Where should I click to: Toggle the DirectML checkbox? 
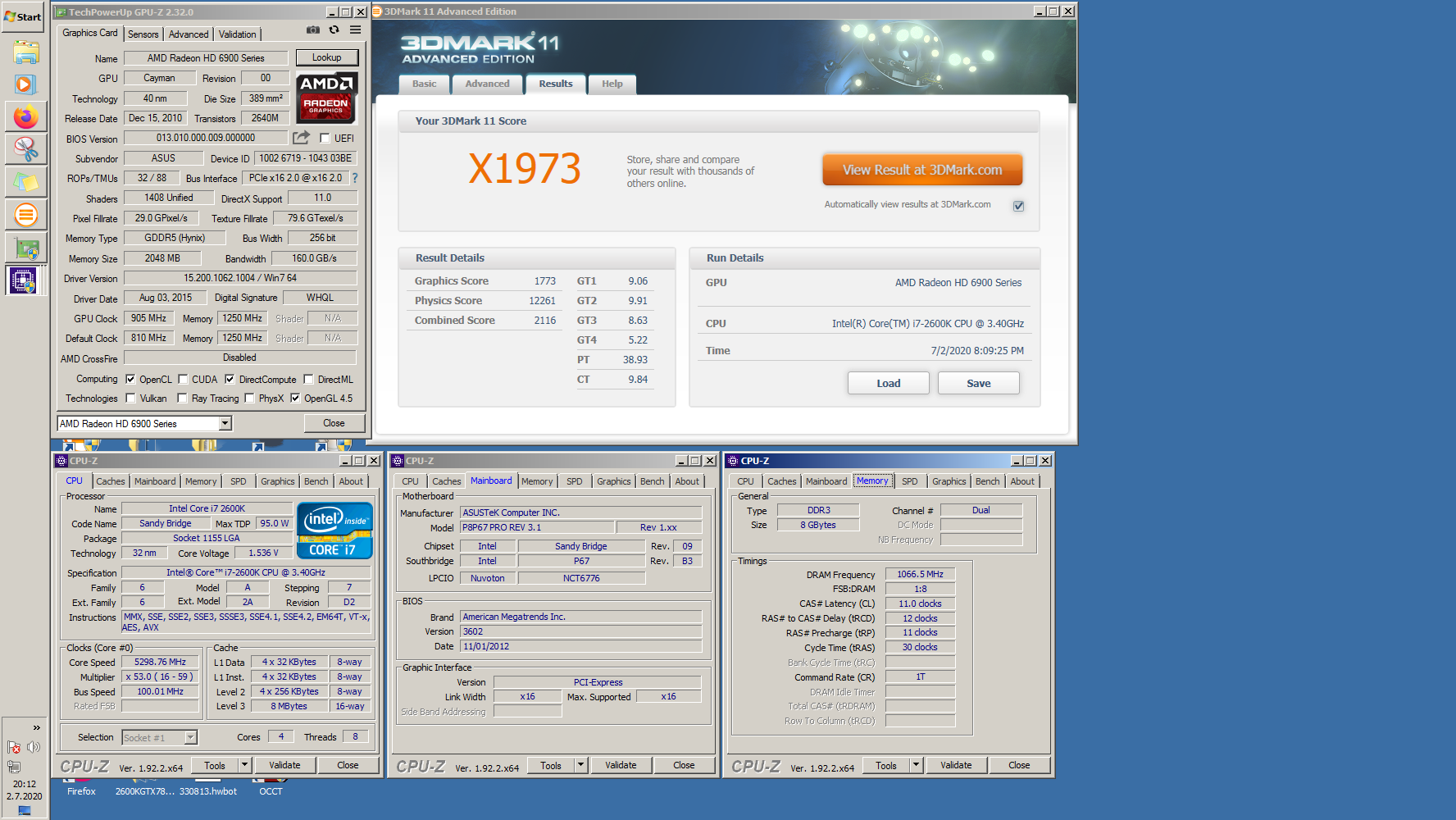click(x=308, y=380)
